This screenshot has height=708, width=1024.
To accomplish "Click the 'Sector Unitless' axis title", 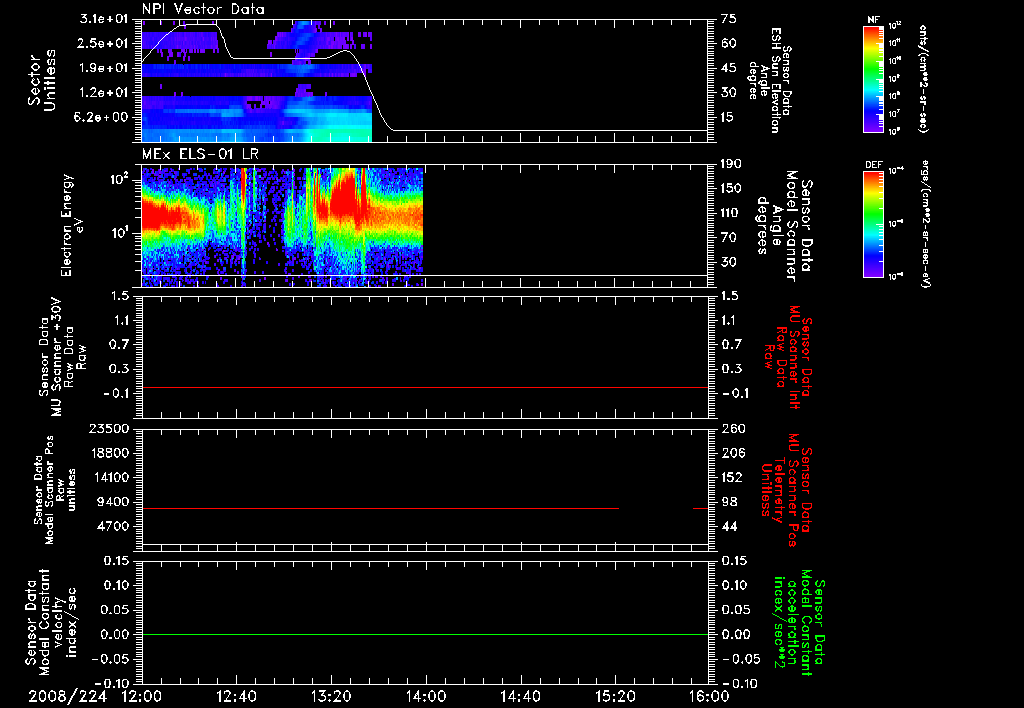I will click(x=42, y=80).
